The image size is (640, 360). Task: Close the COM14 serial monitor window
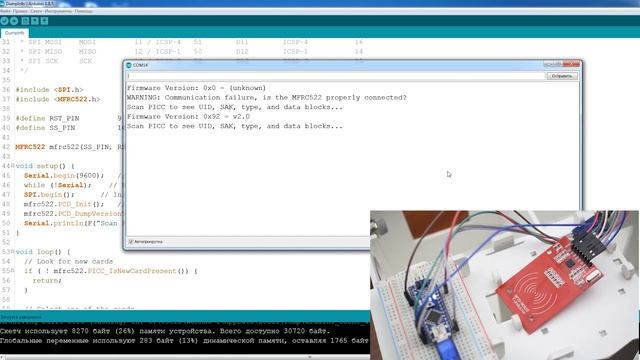571,64
